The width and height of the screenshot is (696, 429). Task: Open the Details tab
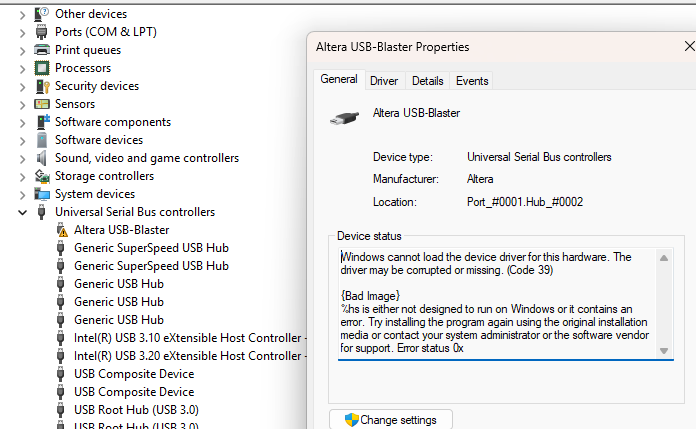[x=427, y=81]
